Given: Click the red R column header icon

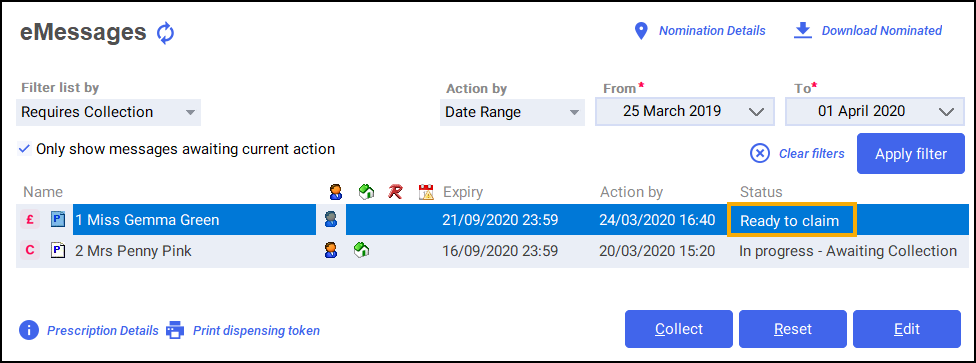Looking at the screenshot, I should coord(395,192).
